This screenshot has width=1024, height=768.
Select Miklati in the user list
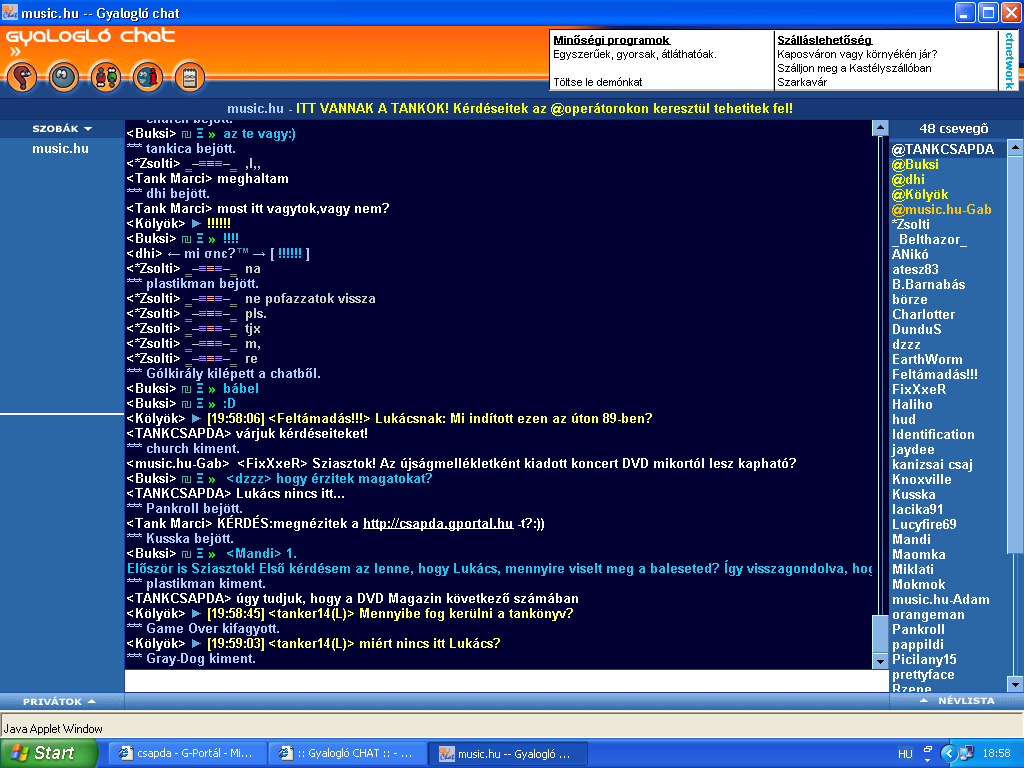(x=913, y=570)
